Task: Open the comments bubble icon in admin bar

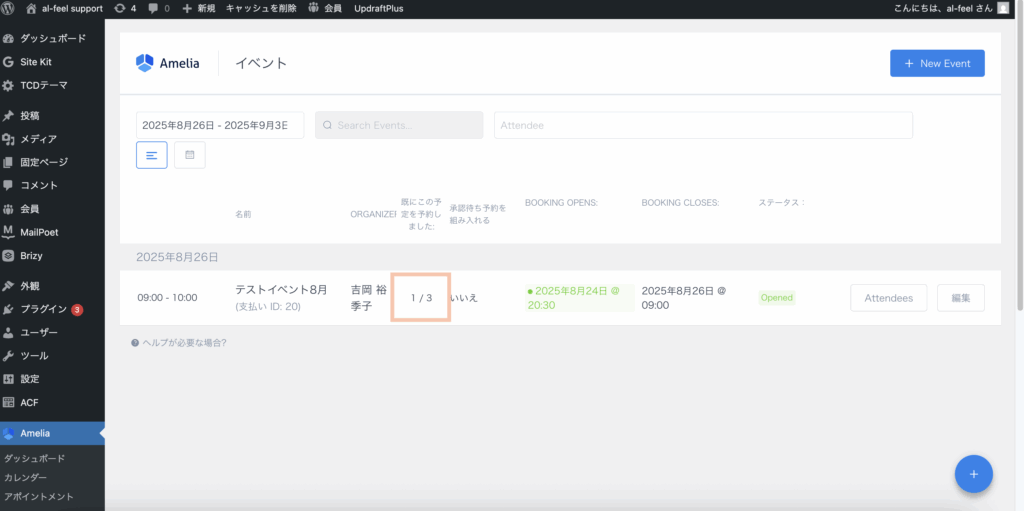Action: click(157, 8)
